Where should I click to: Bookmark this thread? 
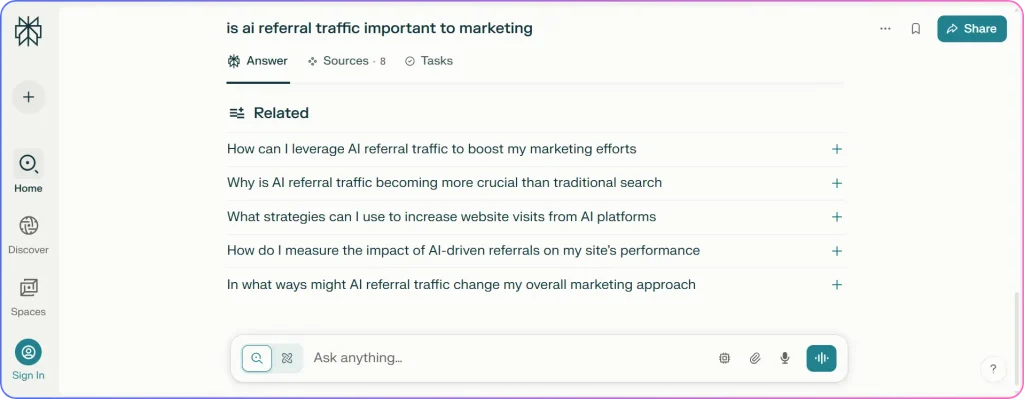coord(916,29)
